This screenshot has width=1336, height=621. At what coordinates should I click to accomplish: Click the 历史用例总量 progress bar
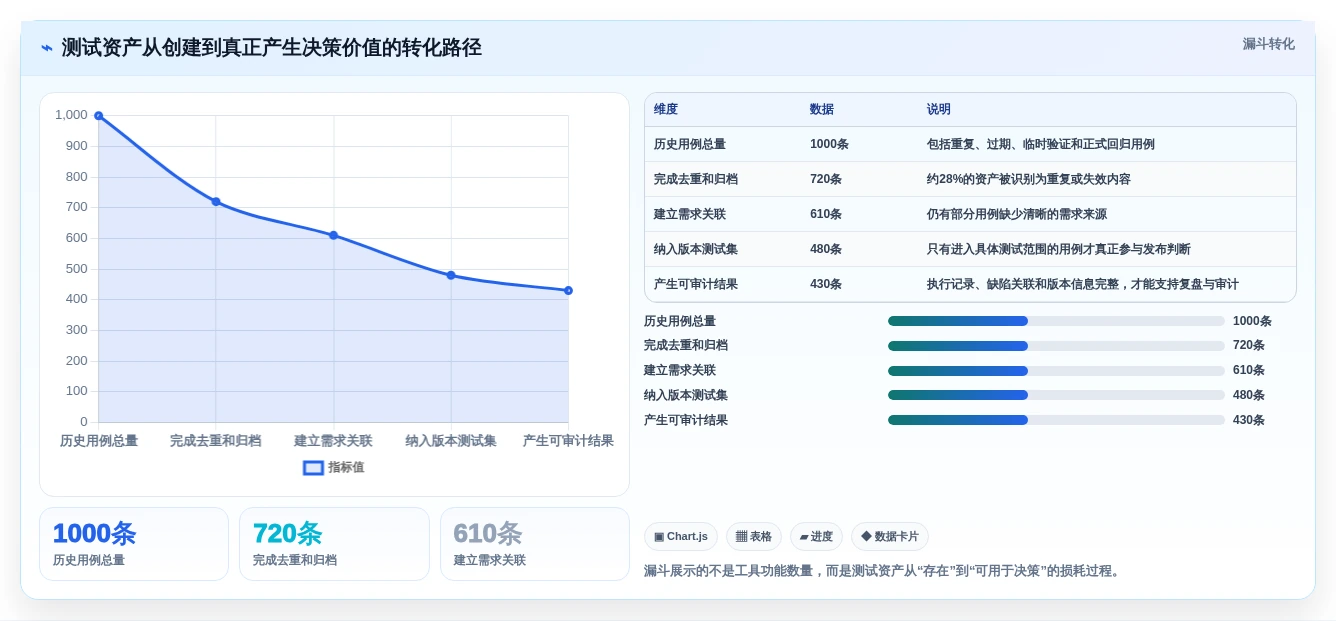coord(1056,321)
